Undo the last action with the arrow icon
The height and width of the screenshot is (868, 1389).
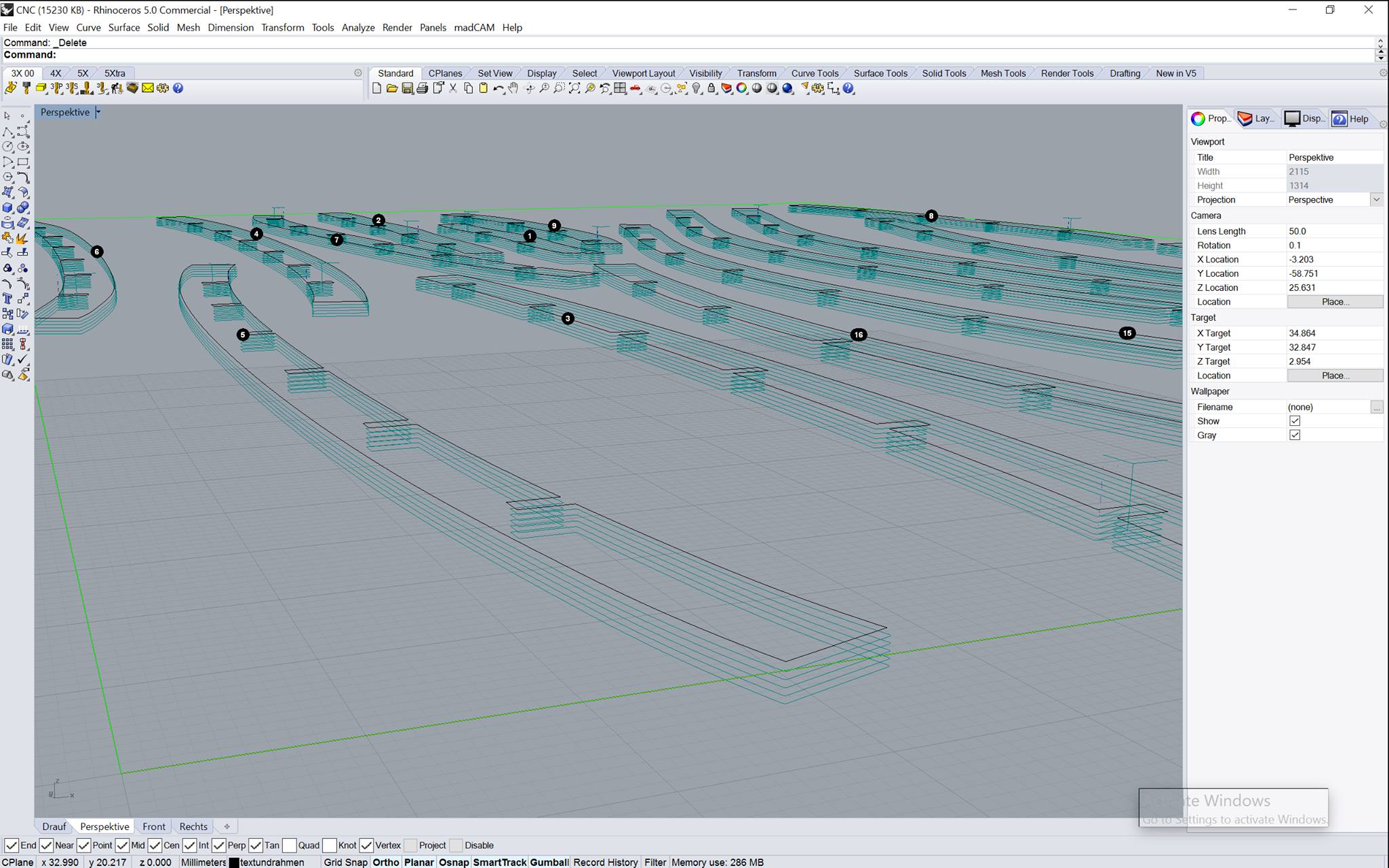498,88
